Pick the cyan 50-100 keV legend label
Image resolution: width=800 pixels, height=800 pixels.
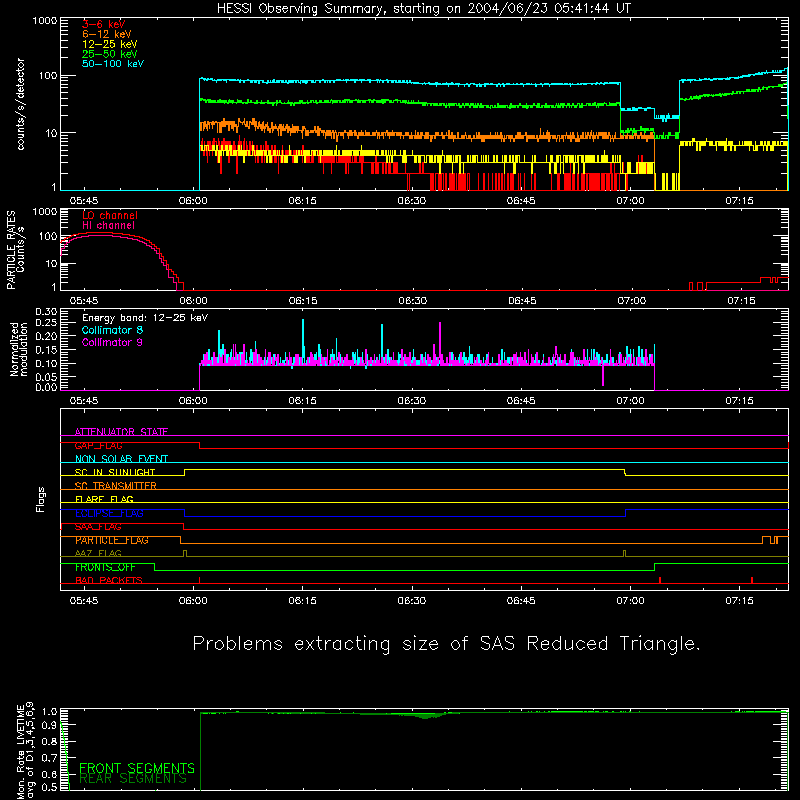coord(113,64)
